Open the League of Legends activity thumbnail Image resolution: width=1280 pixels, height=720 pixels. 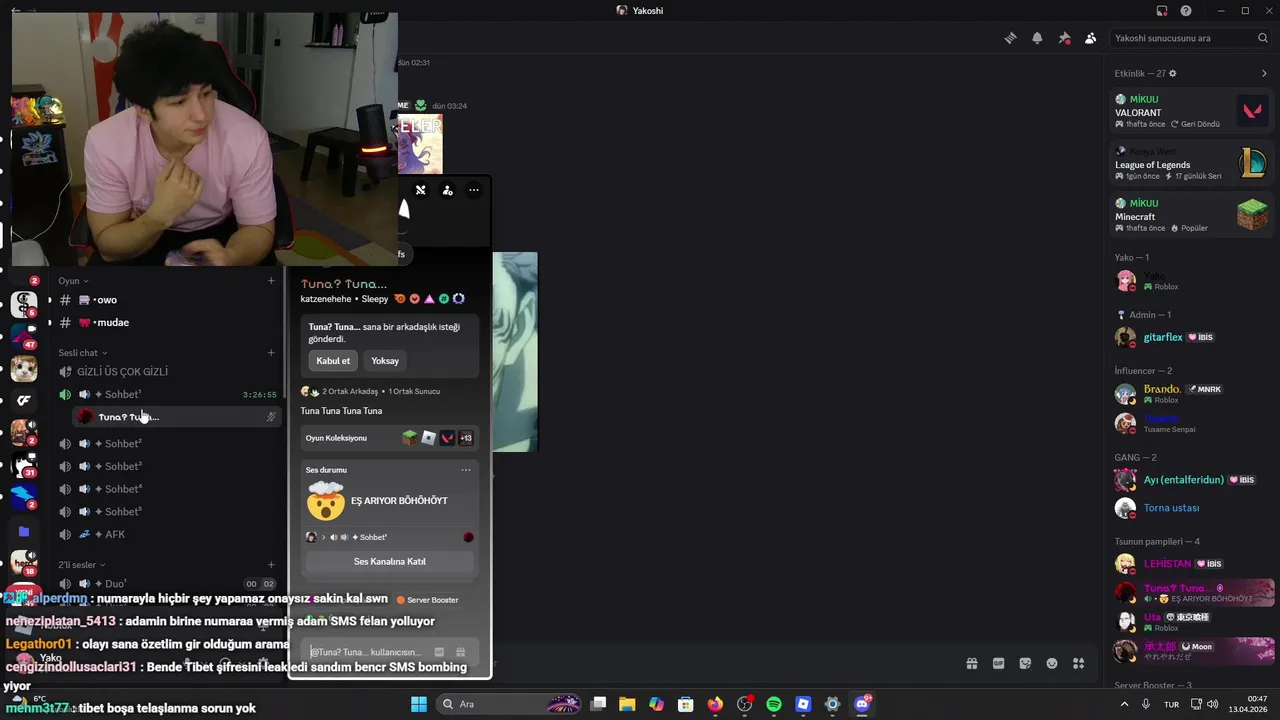coord(1252,163)
